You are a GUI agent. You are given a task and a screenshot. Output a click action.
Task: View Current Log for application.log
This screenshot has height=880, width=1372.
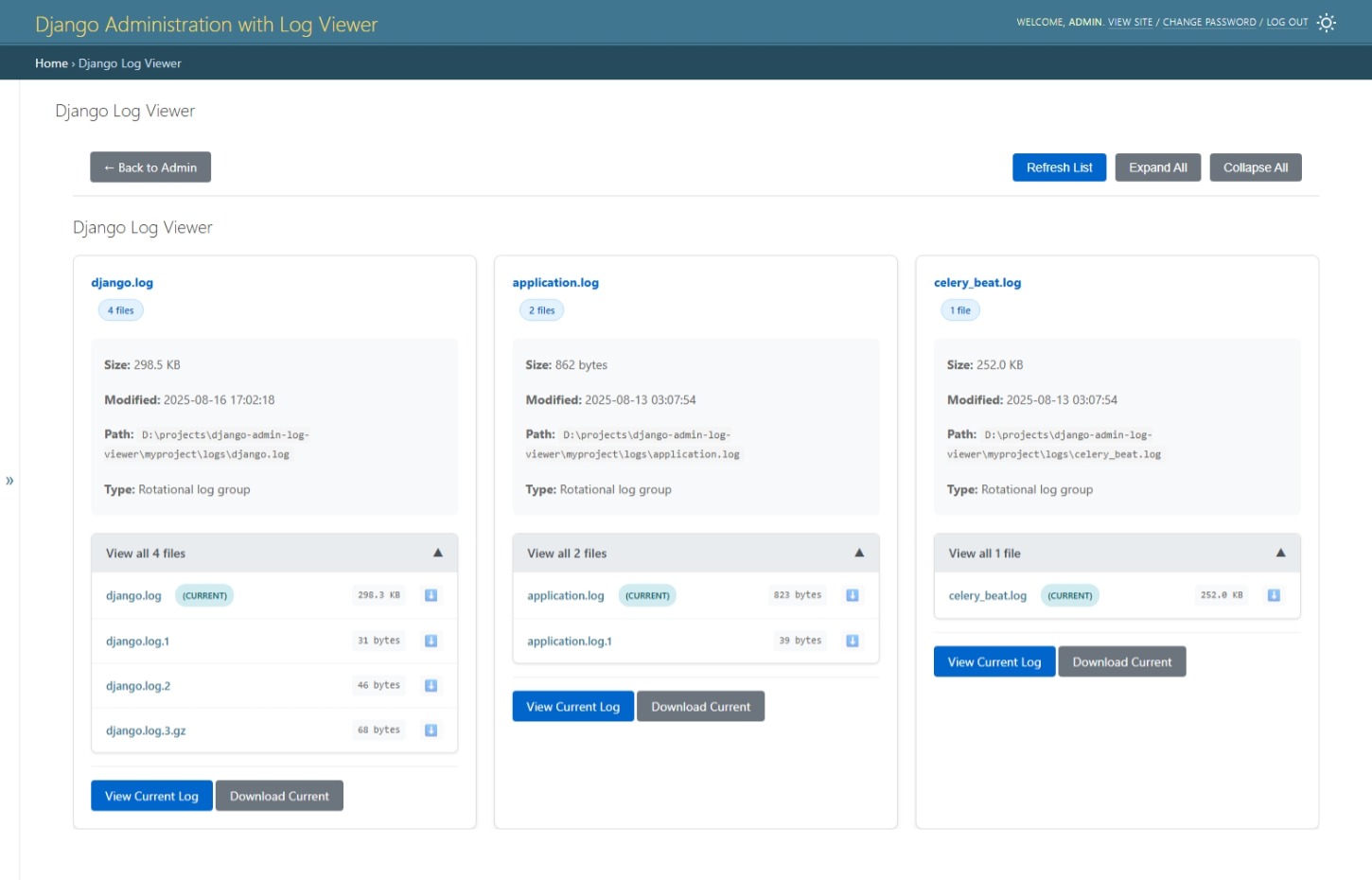tap(572, 707)
